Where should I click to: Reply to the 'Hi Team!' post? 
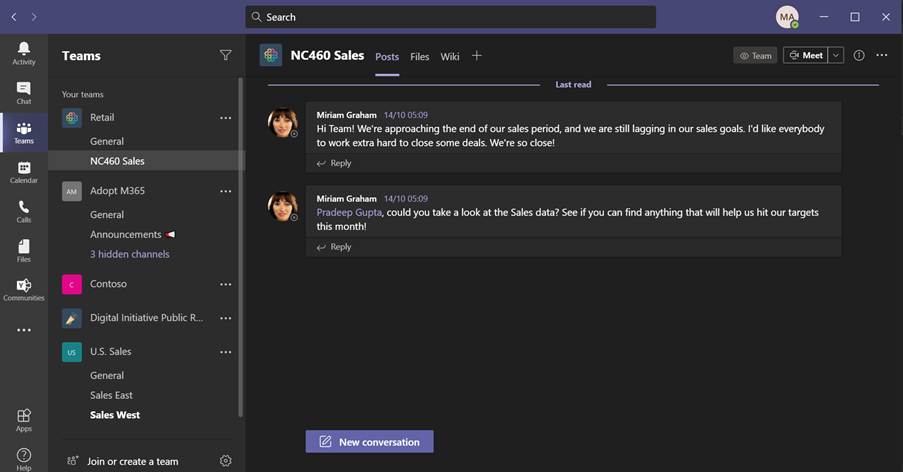coord(334,163)
